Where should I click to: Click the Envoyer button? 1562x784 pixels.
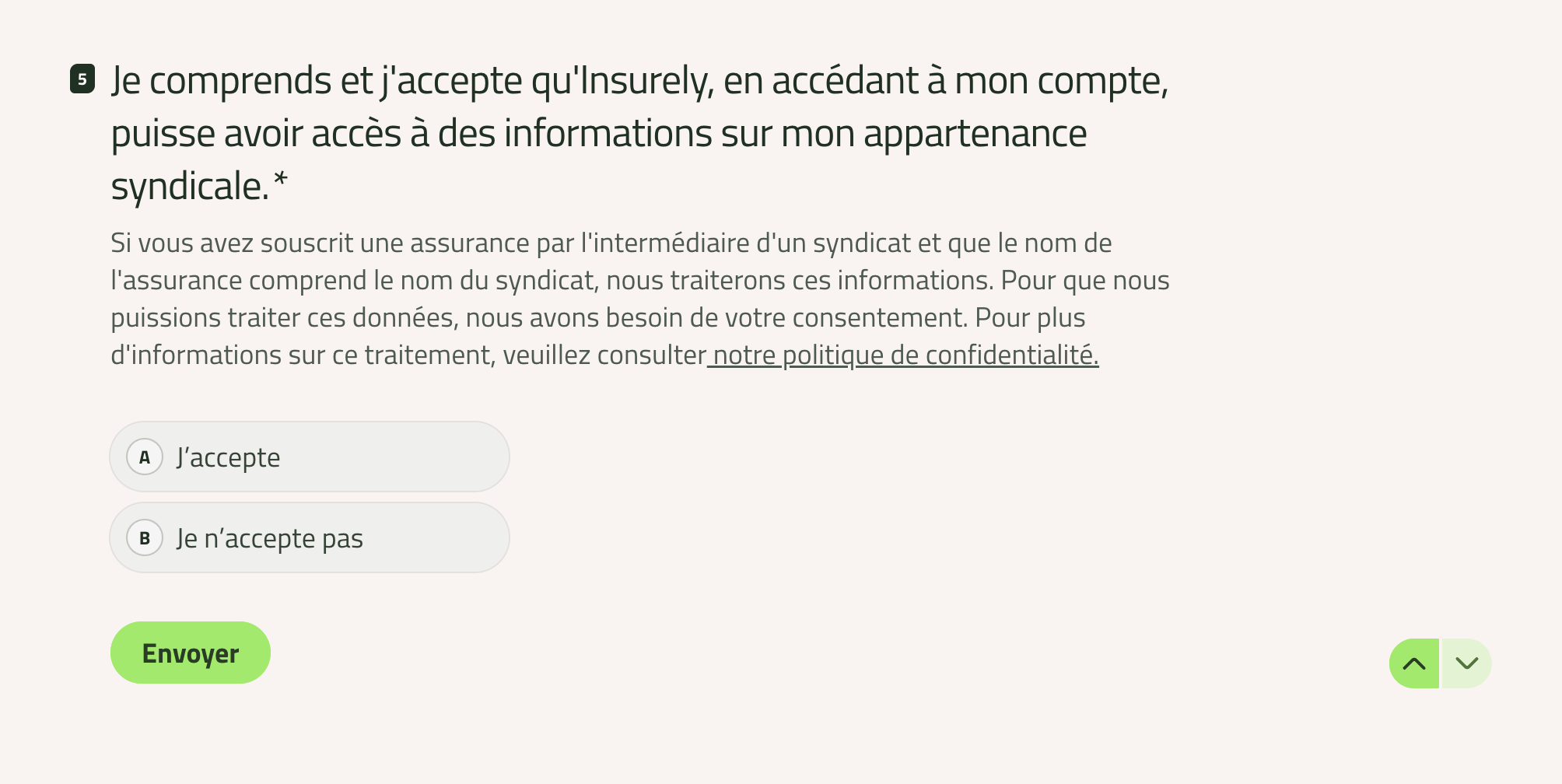[191, 653]
